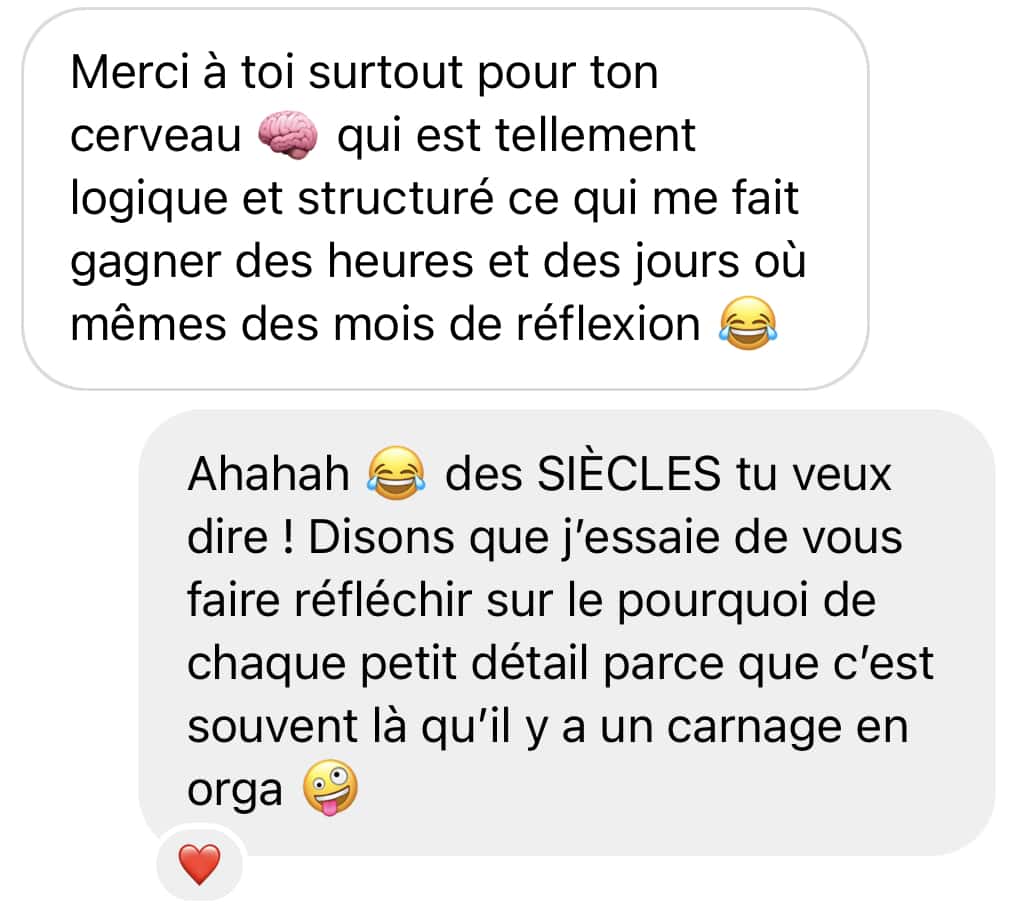Click the word "heures" in first message
The height and width of the screenshot is (917, 1032).
click(x=400, y=261)
